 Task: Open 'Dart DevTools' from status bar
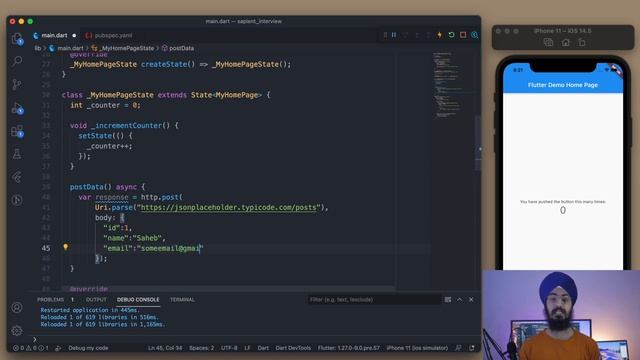pos(293,348)
